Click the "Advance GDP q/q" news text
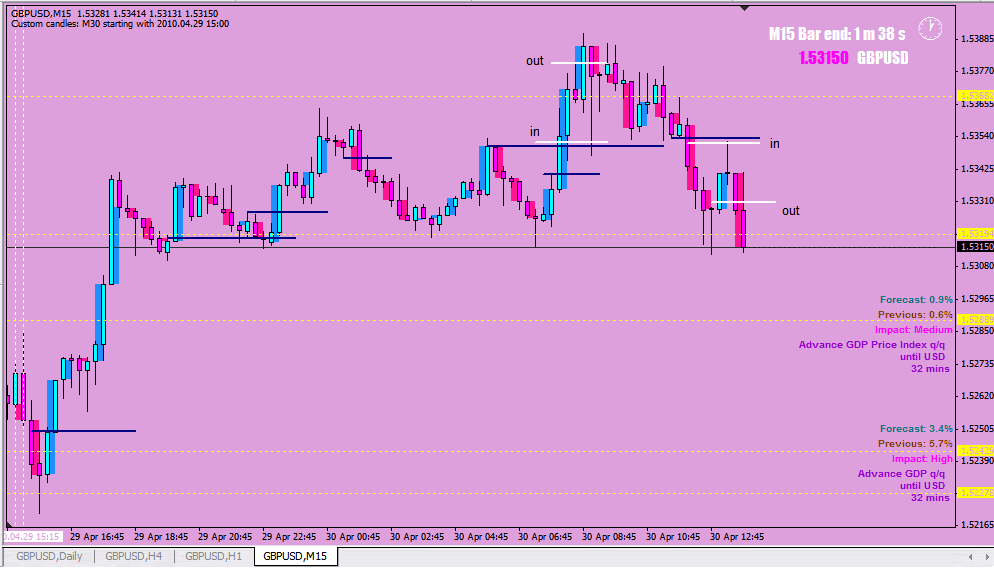This screenshot has height=568, width=994. click(901, 474)
